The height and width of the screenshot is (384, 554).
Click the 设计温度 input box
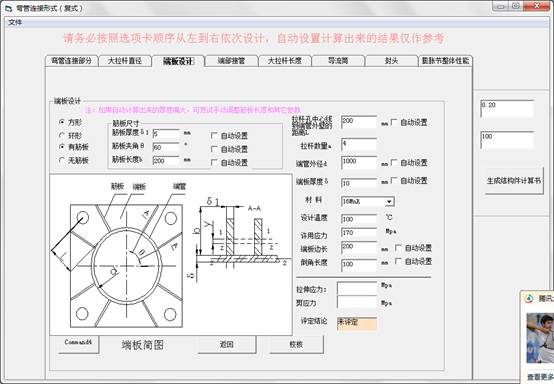pyautogui.click(x=359, y=219)
